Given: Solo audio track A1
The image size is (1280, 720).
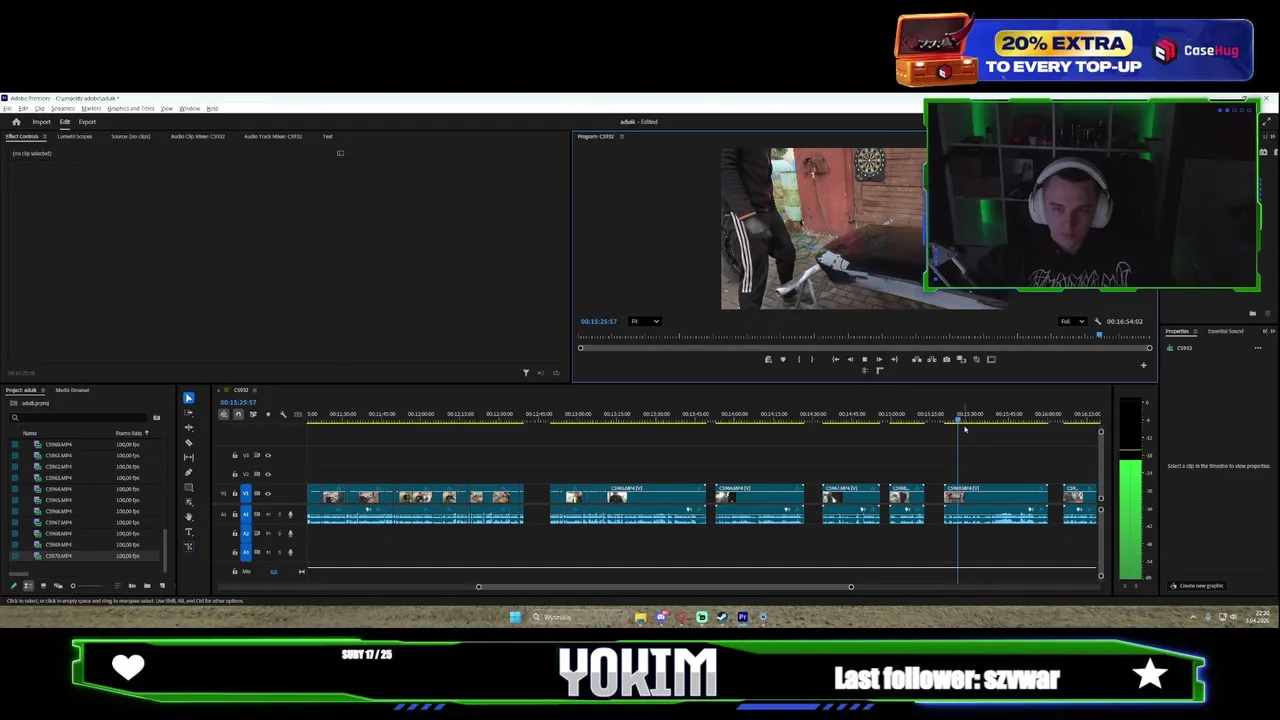Looking at the screenshot, I should 279,514.
